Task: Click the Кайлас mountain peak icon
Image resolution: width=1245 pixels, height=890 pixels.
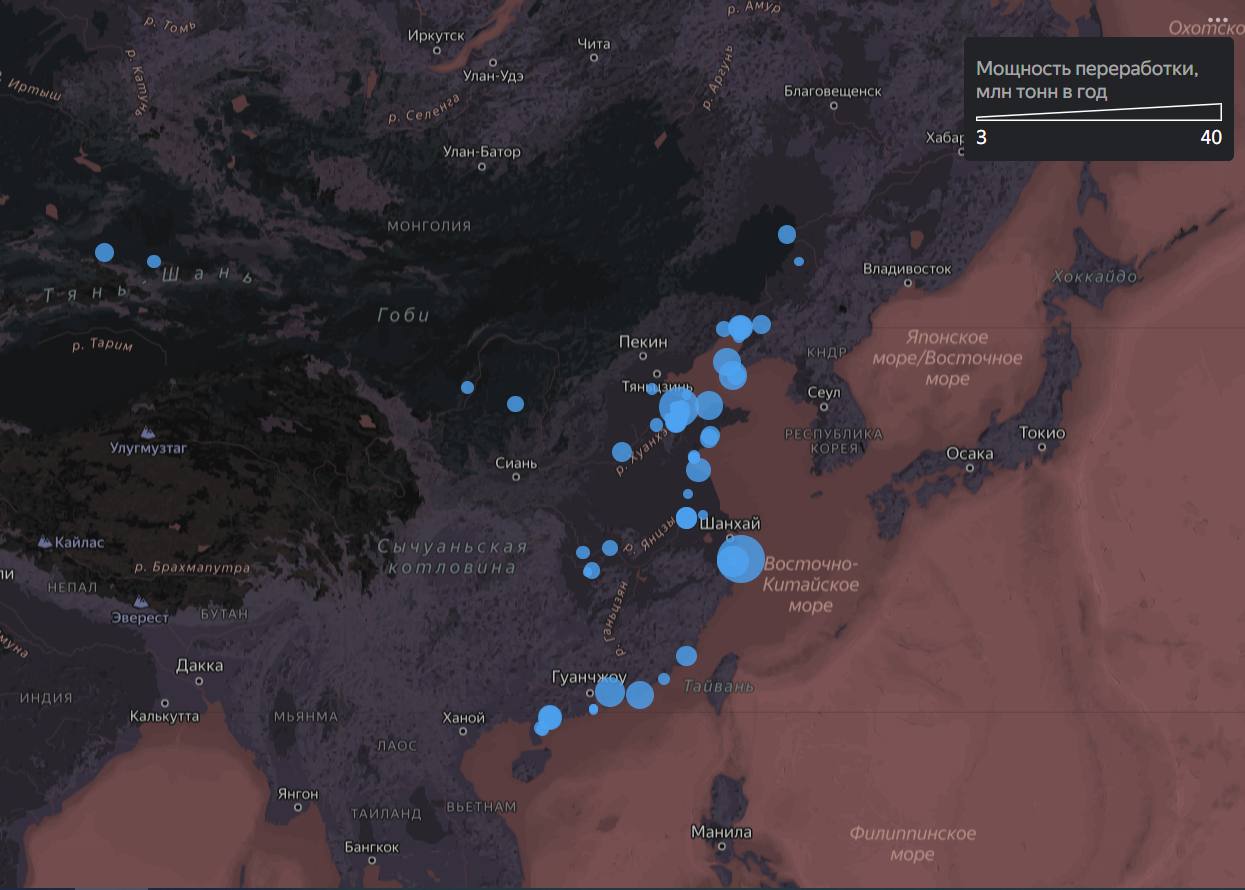Action: pos(45,542)
